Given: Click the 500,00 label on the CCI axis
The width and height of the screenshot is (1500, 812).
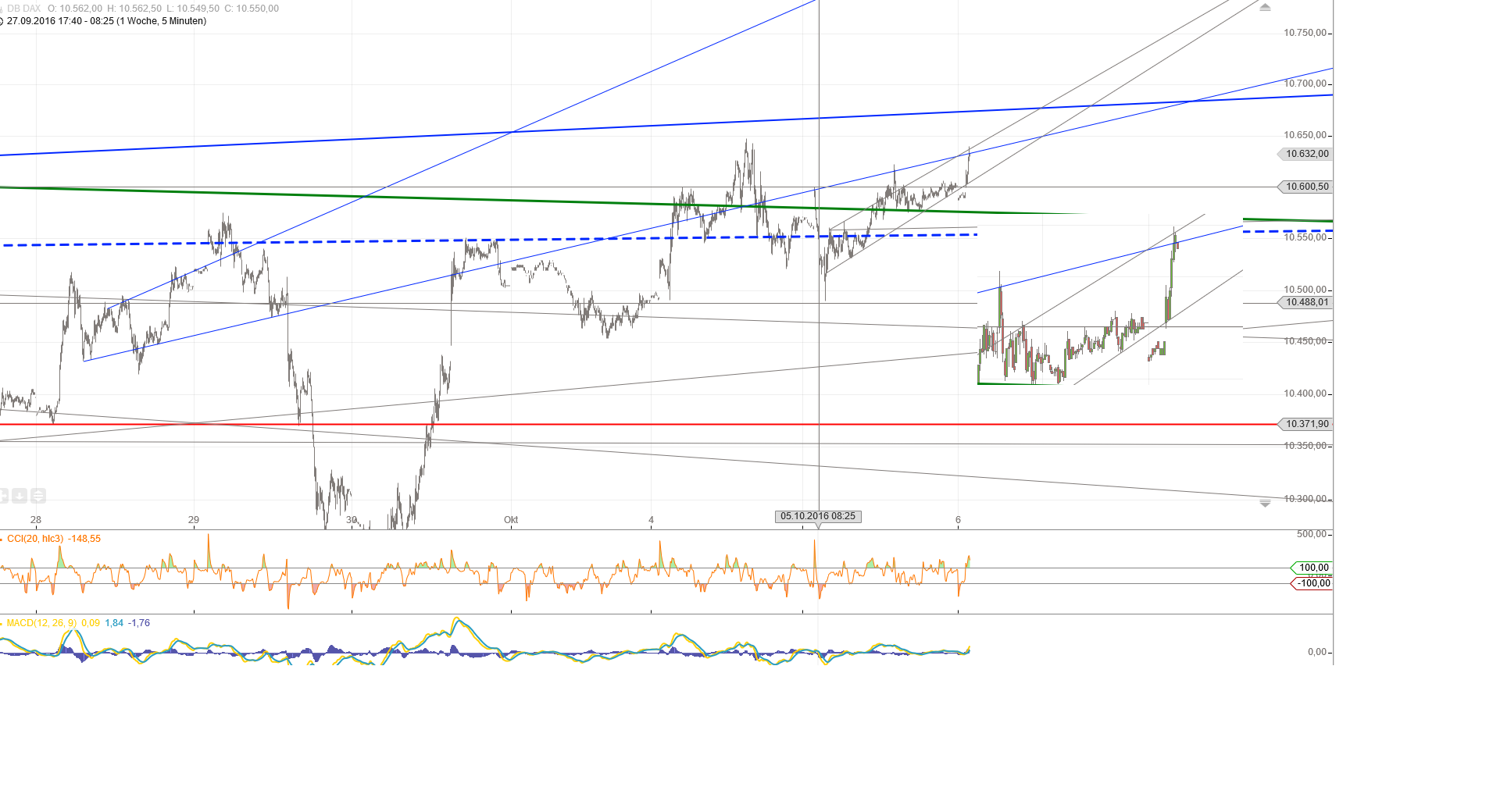Looking at the screenshot, I should (1312, 534).
